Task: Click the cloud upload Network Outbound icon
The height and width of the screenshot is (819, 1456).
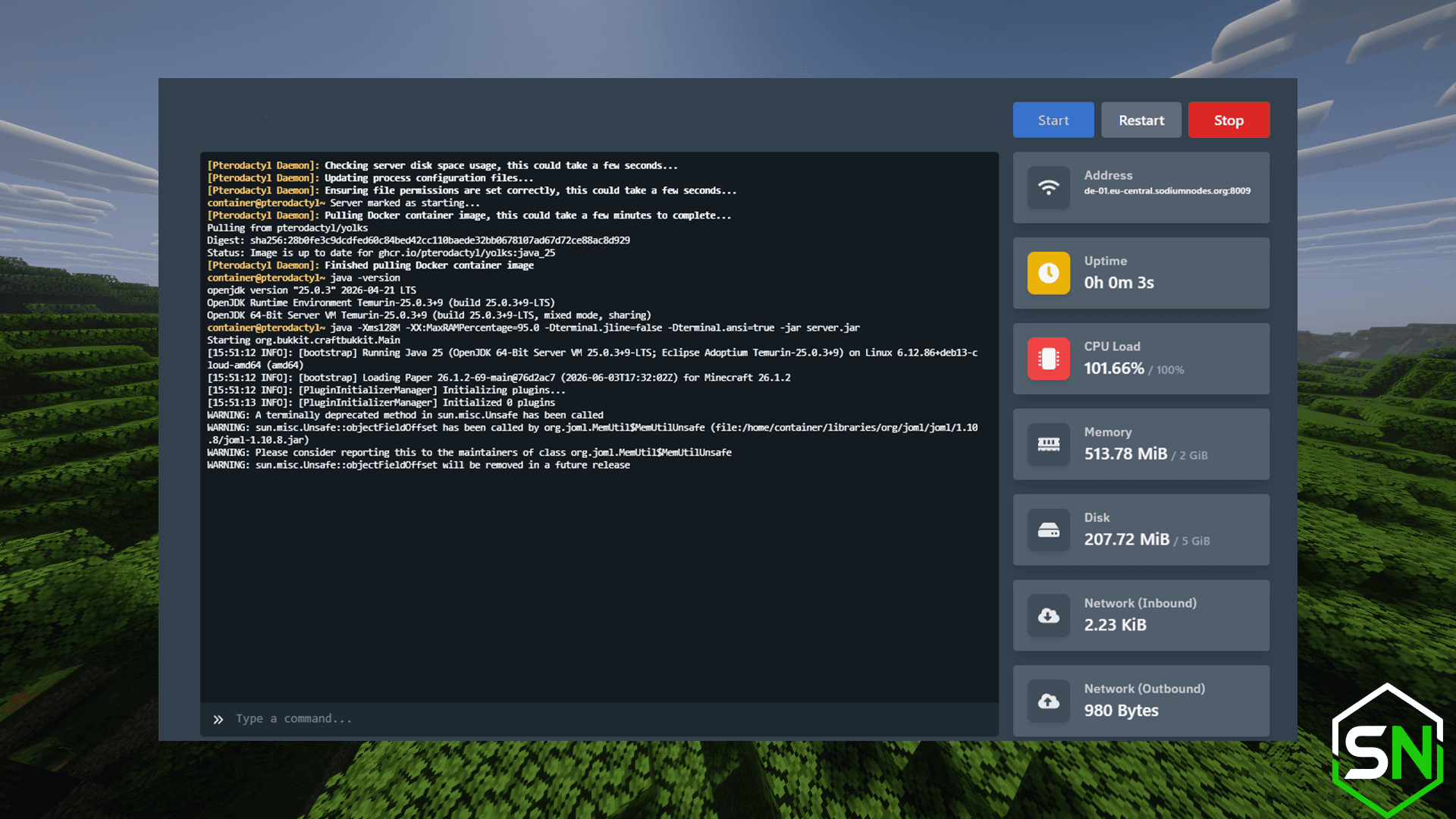Action: click(1049, 701)
